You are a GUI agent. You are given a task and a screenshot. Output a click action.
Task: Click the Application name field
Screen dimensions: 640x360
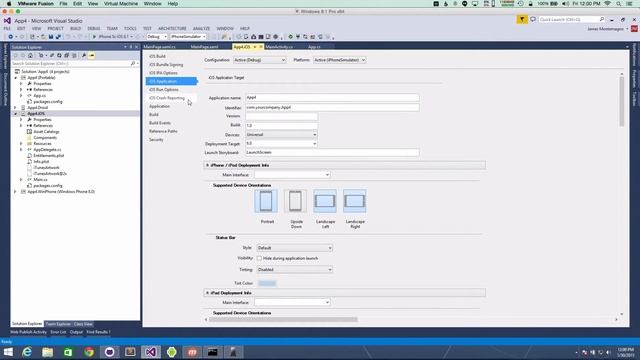[332, 98]
